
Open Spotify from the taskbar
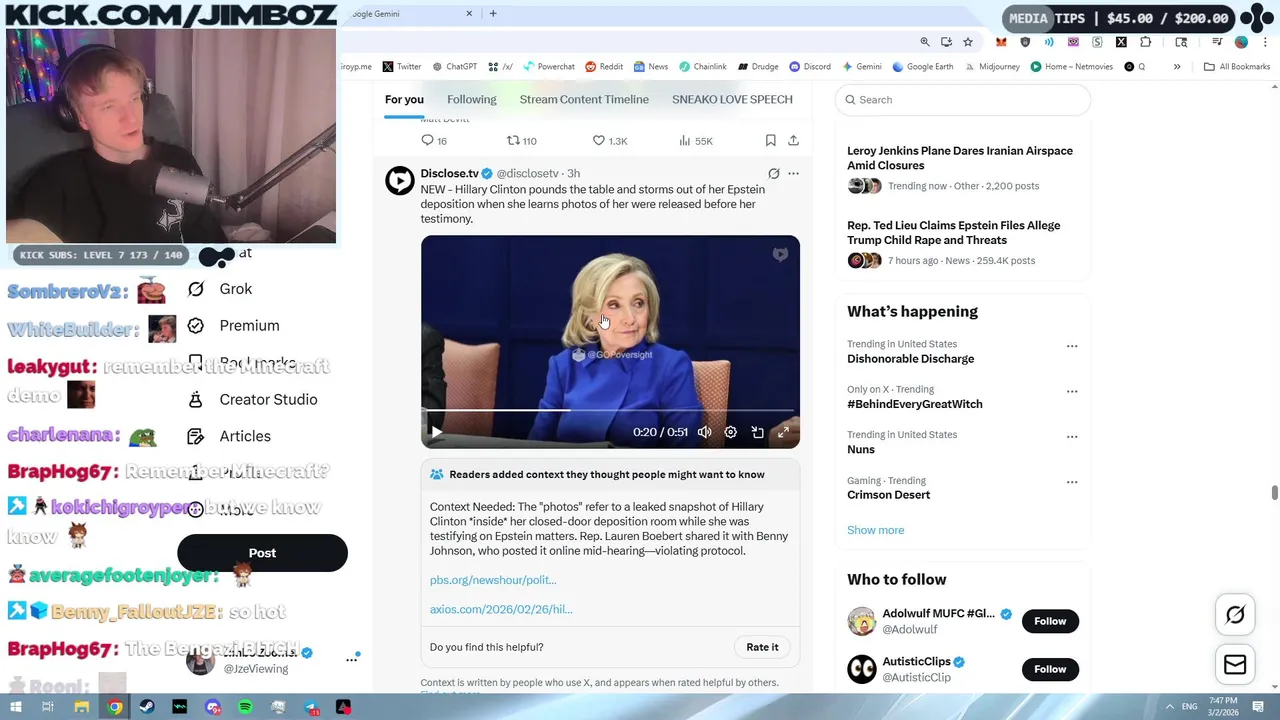[x=245, y=707]
